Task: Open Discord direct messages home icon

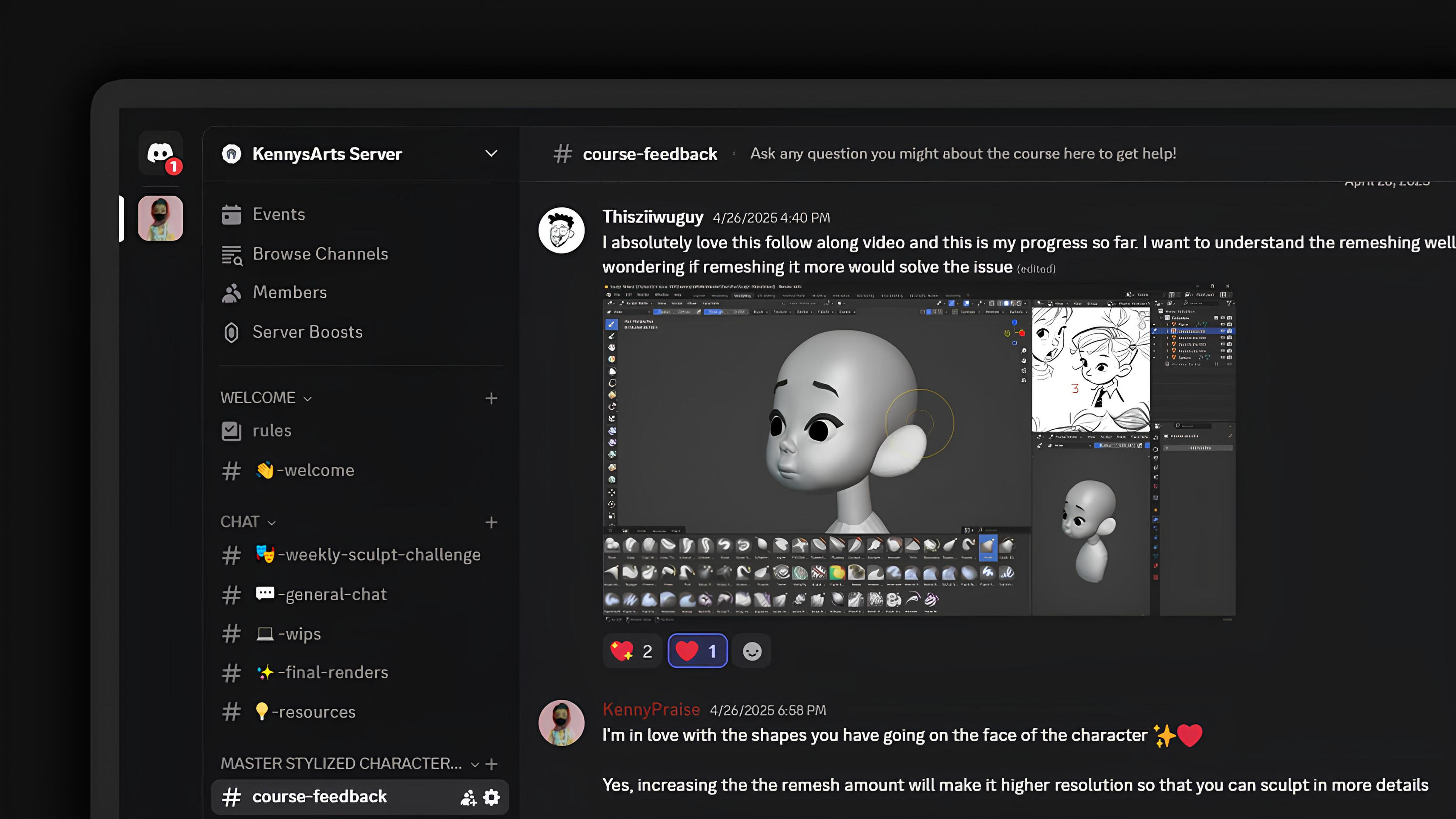Action: (161, 153)
